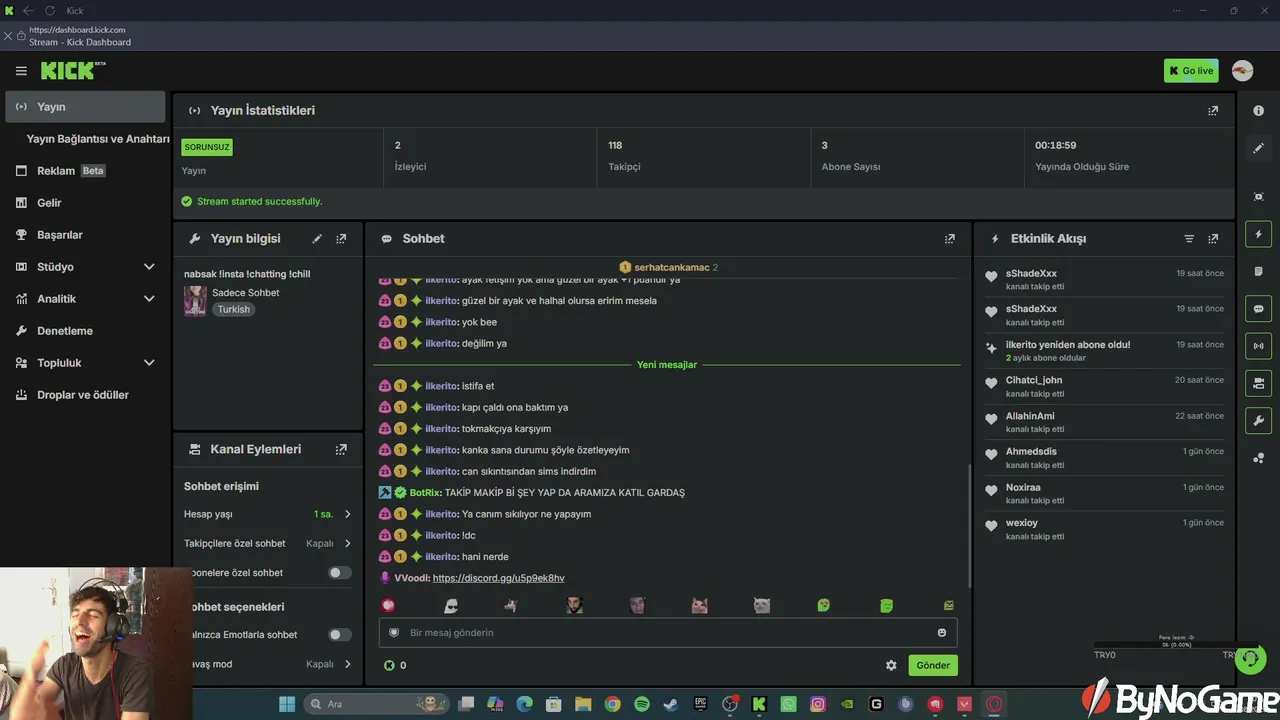Open Spotify from the taskbar
The image size is (1280, 720).
(x=642, y=704)
